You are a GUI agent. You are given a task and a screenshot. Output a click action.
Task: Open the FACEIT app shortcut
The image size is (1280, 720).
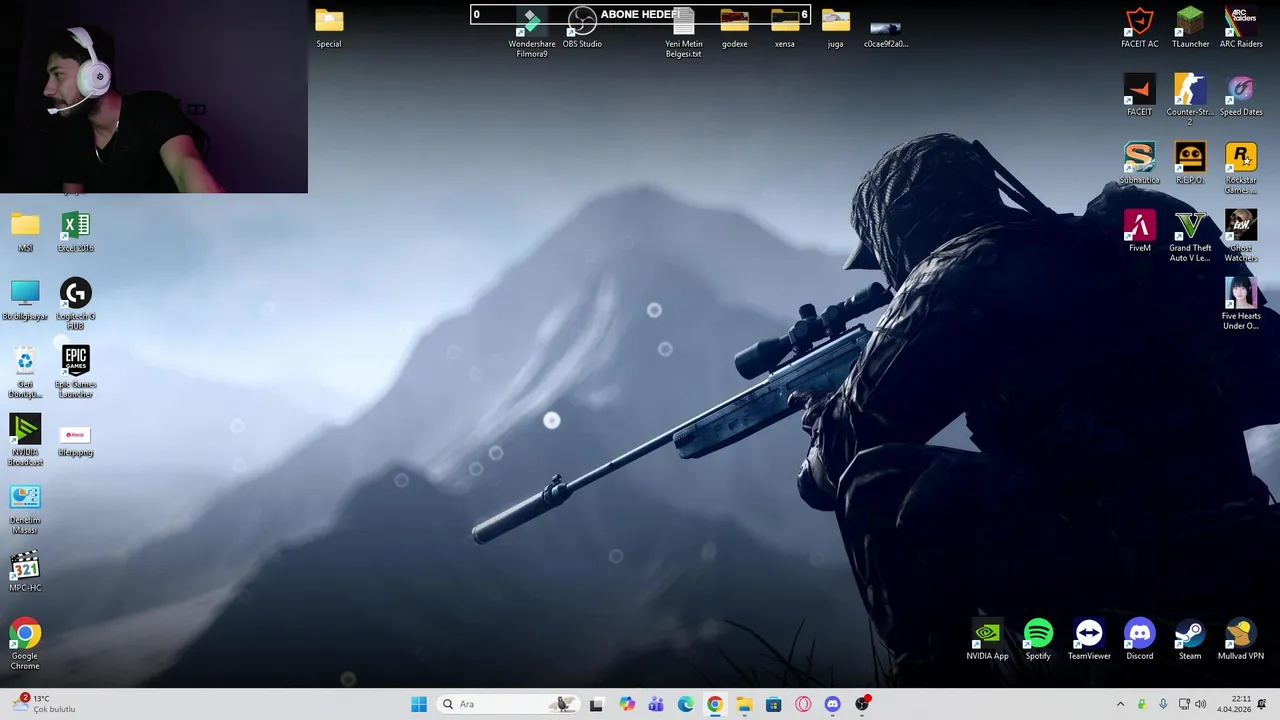click(x=1139, y=95)
